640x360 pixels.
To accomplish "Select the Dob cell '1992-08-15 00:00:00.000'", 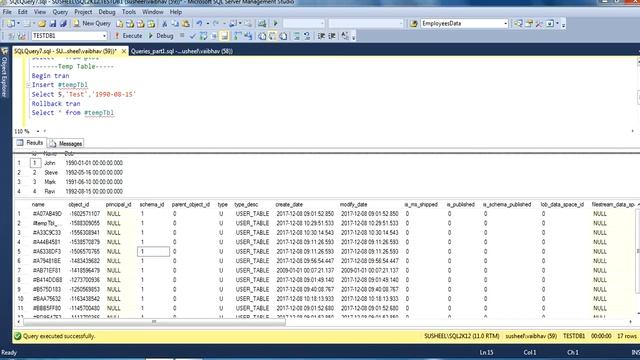I will point(94,191).
